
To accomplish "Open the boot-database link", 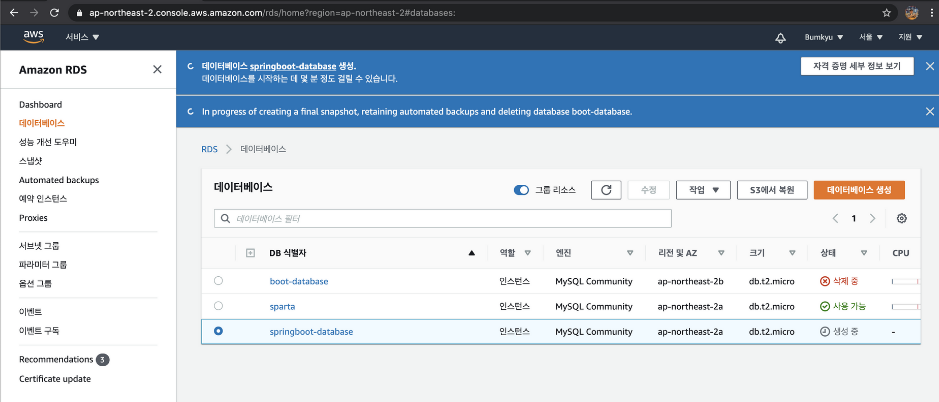I will pyautogui.click(x=299, y=281).
